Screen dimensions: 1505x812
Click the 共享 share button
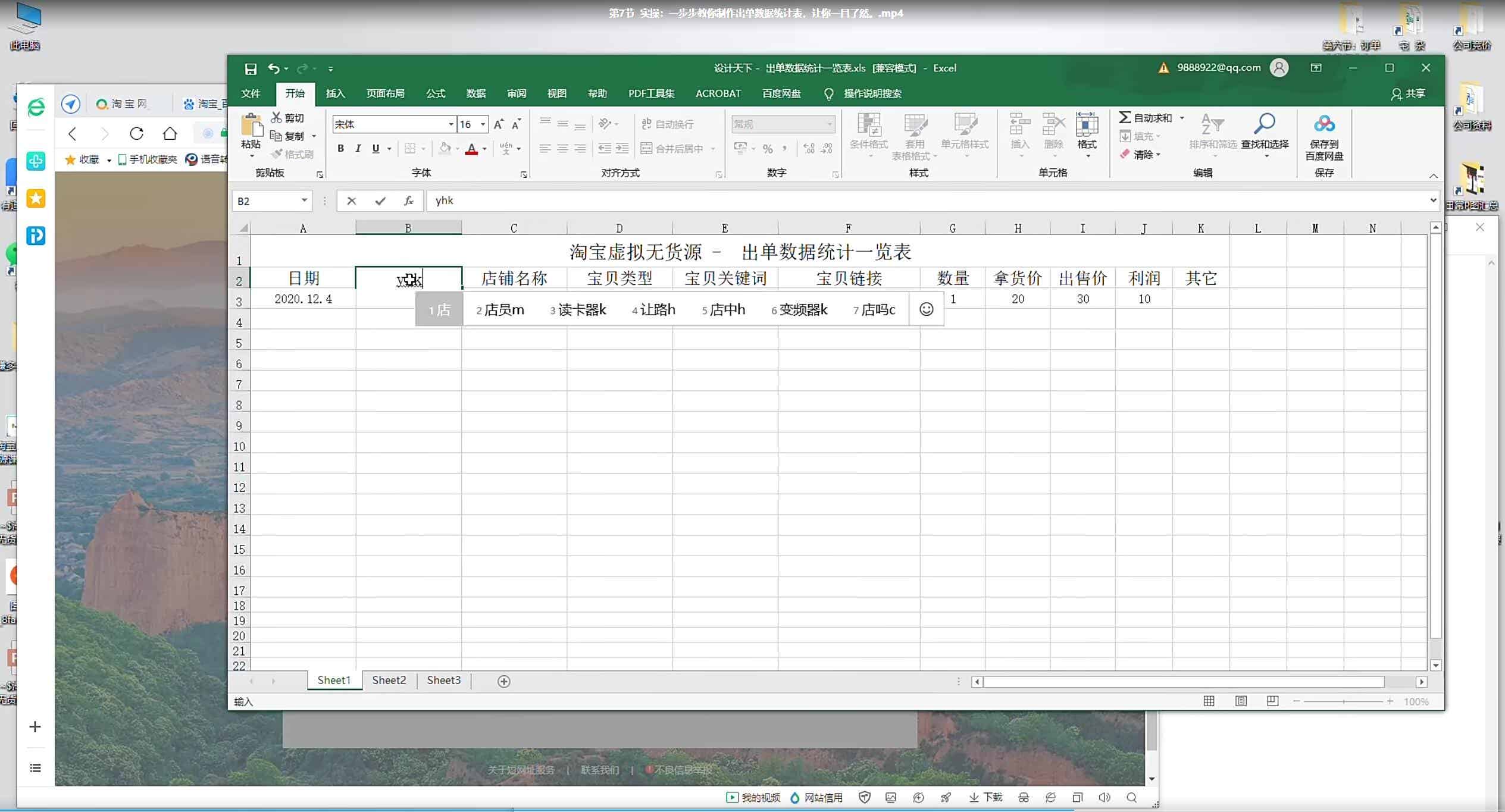[x=1407, y=93]
